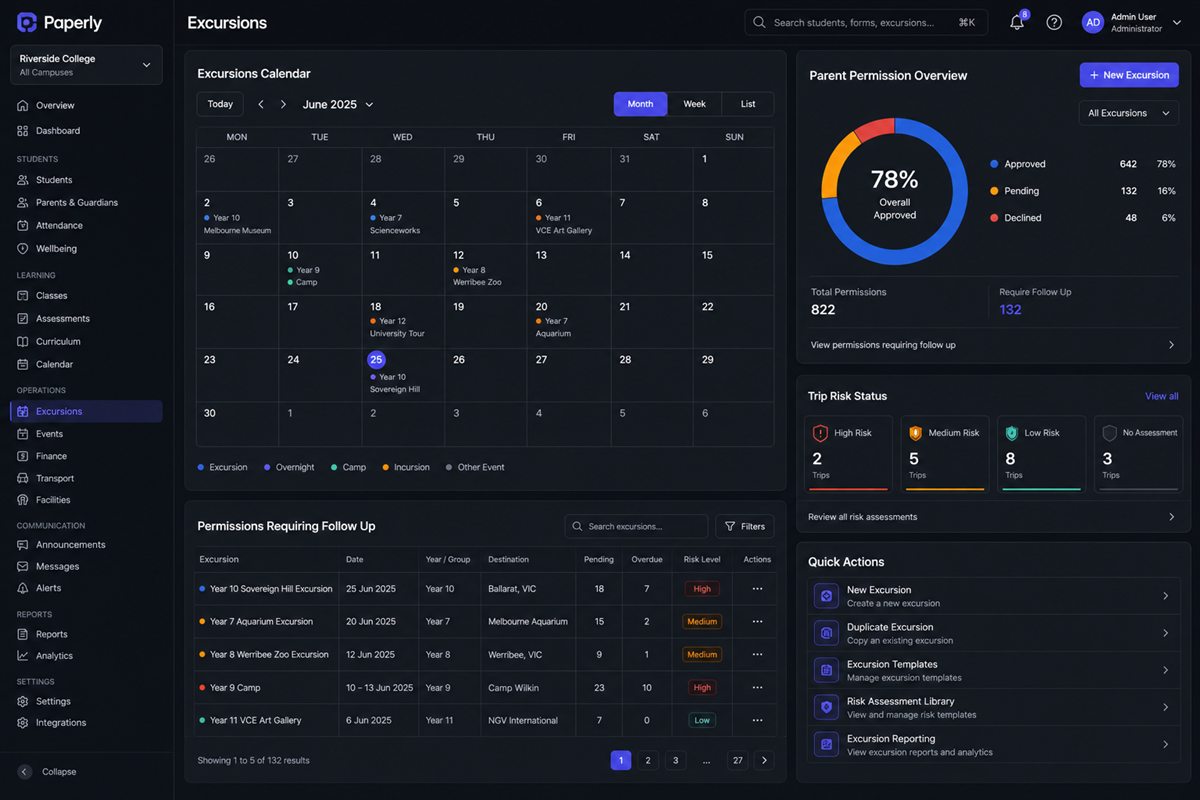The width and height of the screenshot is (1200, 800).
Task: Open Excursion Reporting quick action
Action: (x=992, y=745)
